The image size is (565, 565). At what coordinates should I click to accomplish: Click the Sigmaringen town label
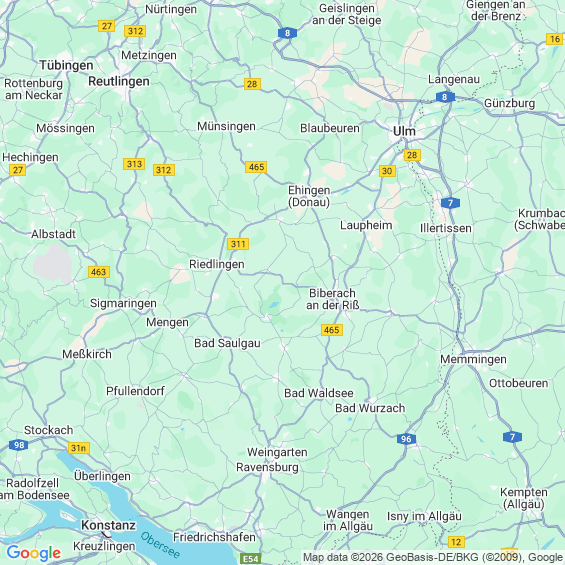pyautogui.click(x=123, y=303)
